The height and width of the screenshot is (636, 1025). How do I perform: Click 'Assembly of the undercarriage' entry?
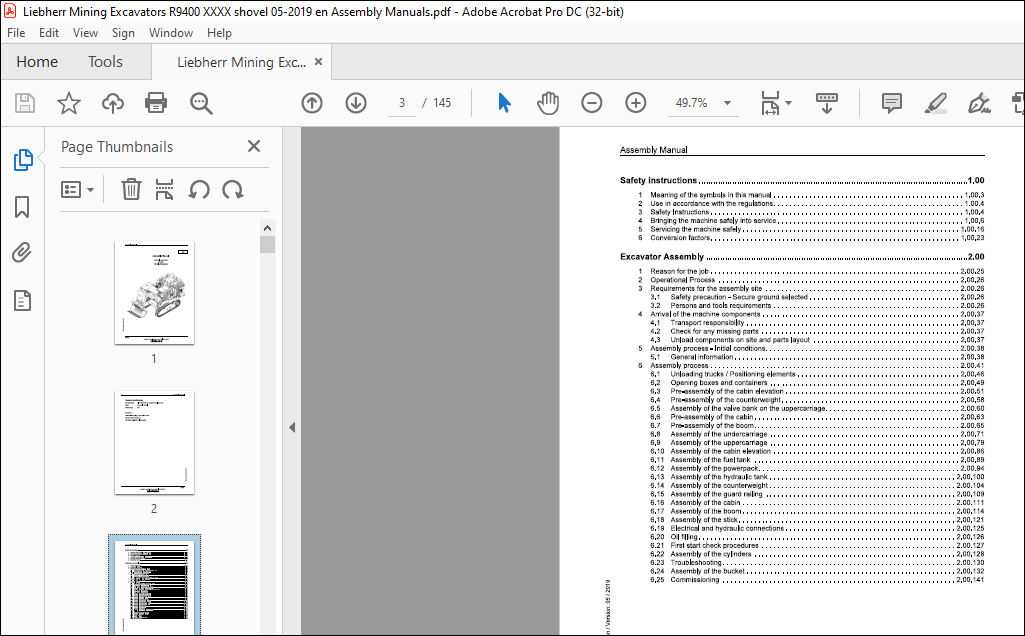pos(718,434)
